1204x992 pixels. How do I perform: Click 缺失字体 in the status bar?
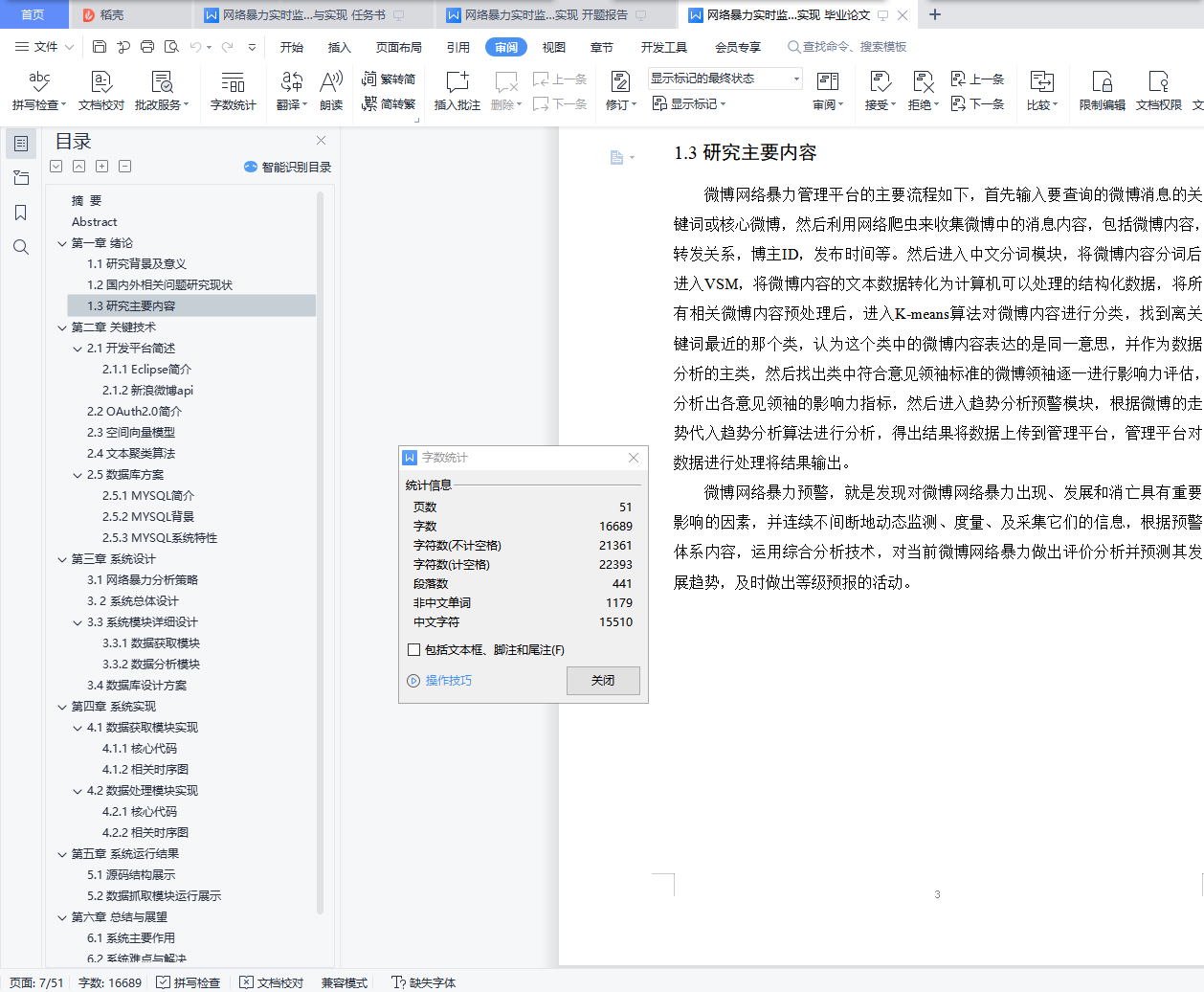424,982
